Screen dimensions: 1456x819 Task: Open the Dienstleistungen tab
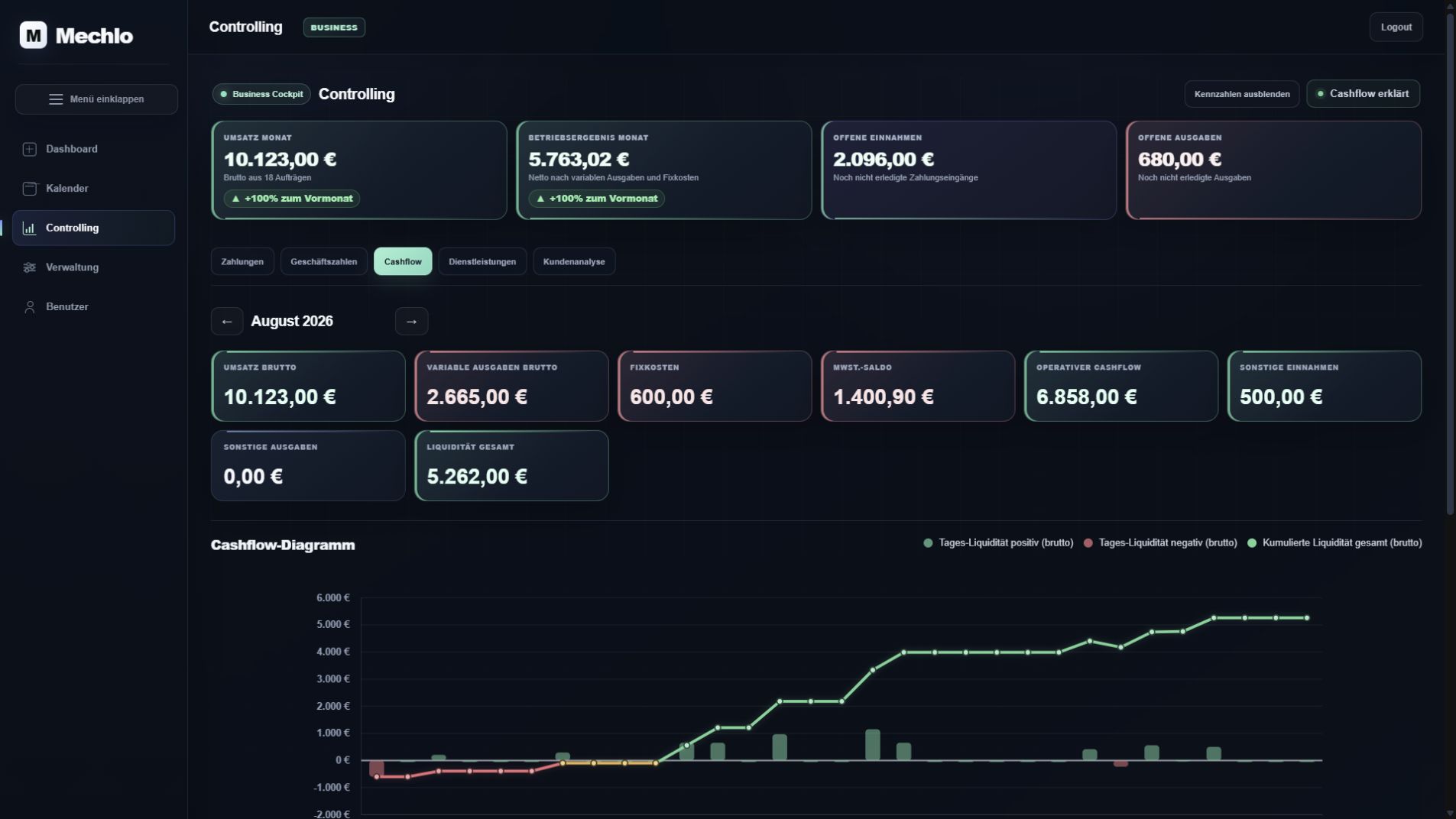(482, 261)
